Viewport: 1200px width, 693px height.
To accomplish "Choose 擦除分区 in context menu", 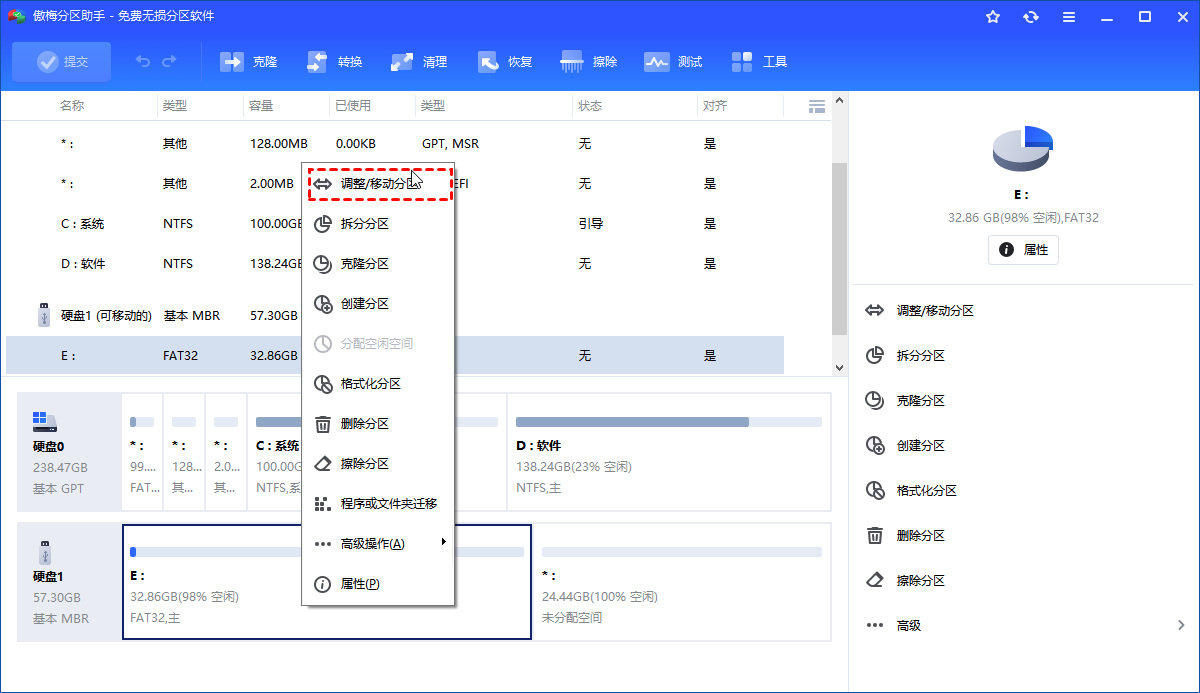I will 378,464.
